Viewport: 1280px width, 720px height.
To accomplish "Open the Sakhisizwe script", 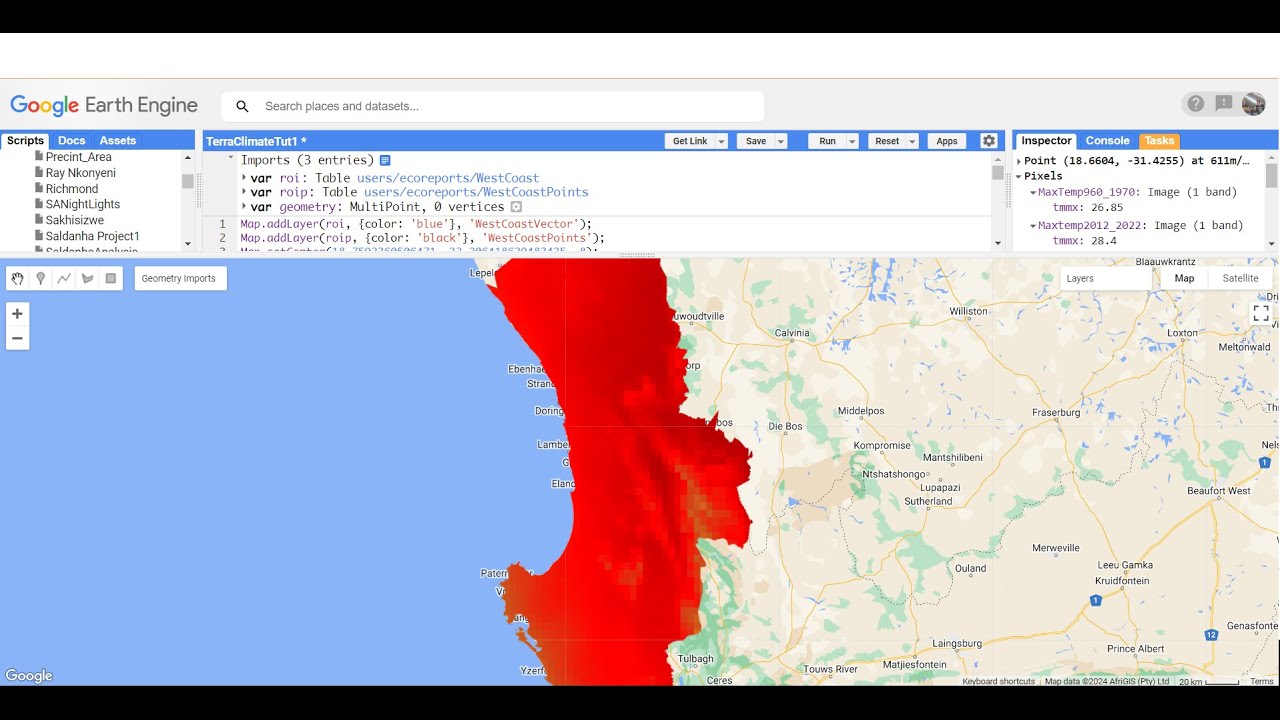I will click(74, 220).
